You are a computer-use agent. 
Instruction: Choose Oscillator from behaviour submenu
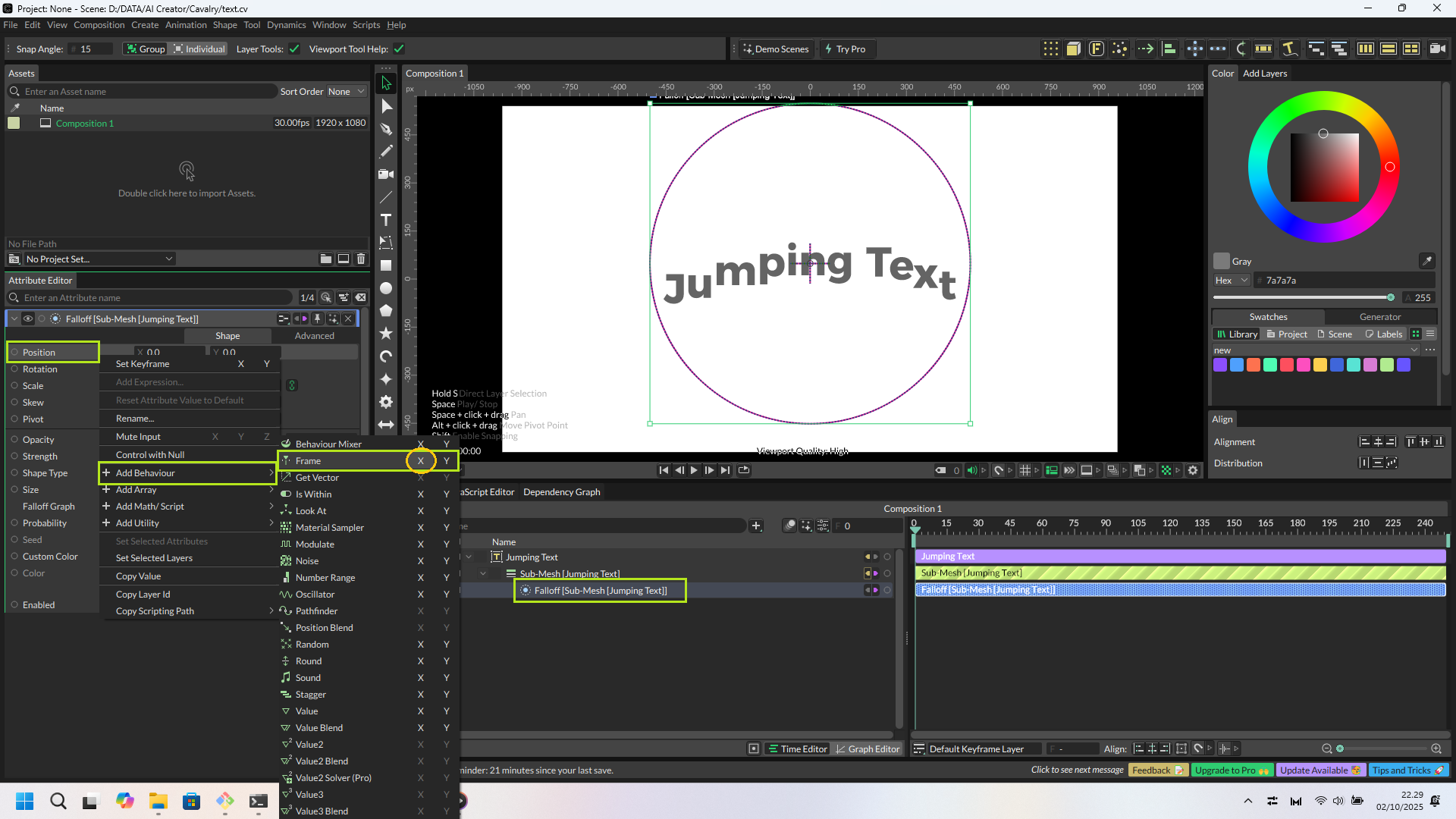point(315,595)
